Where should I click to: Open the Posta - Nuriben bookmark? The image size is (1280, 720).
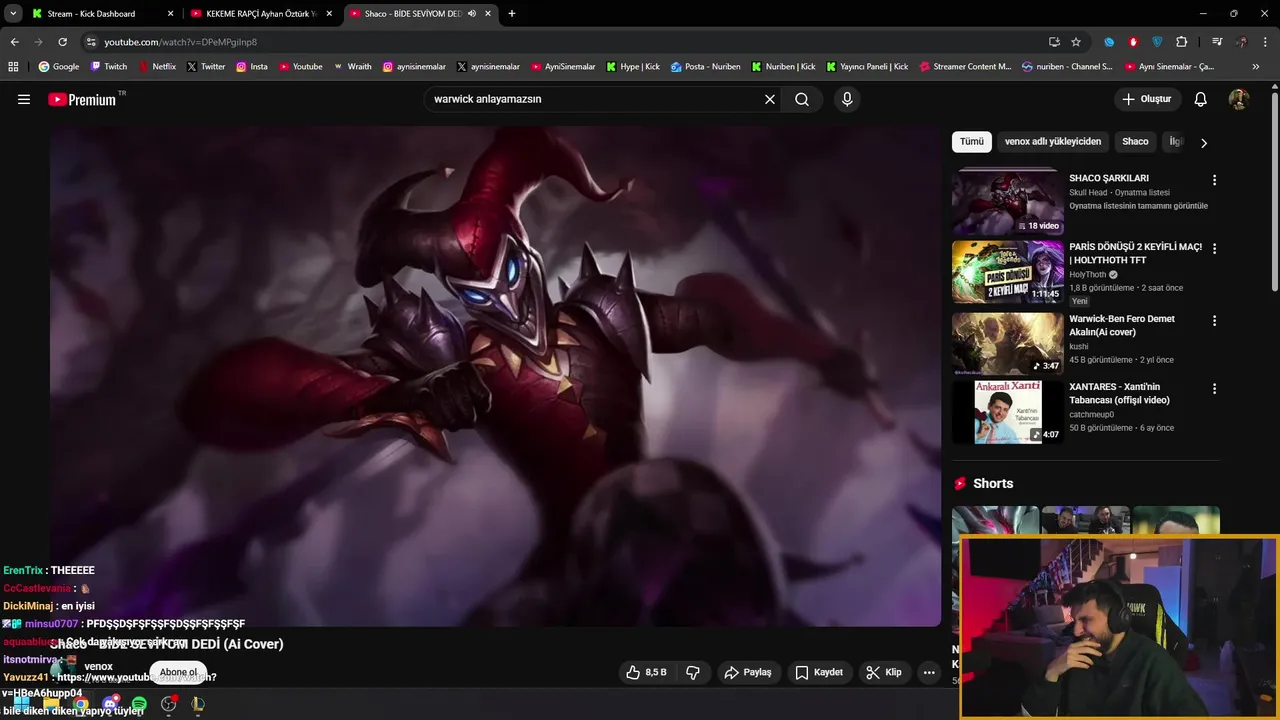tap(706, 66)
